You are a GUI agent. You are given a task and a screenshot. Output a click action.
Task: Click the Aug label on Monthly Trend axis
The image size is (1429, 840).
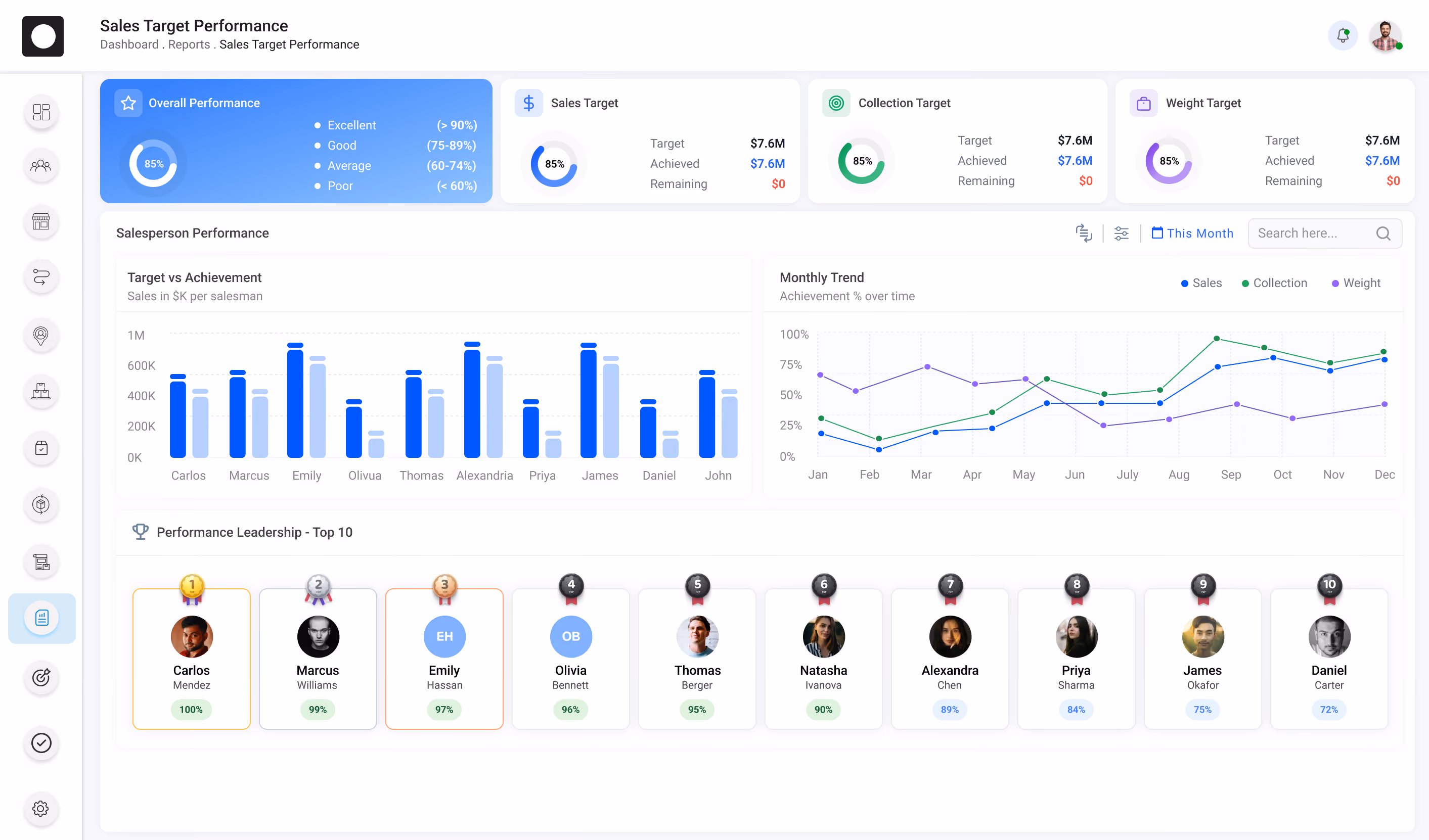click(x=1179, y=475)
